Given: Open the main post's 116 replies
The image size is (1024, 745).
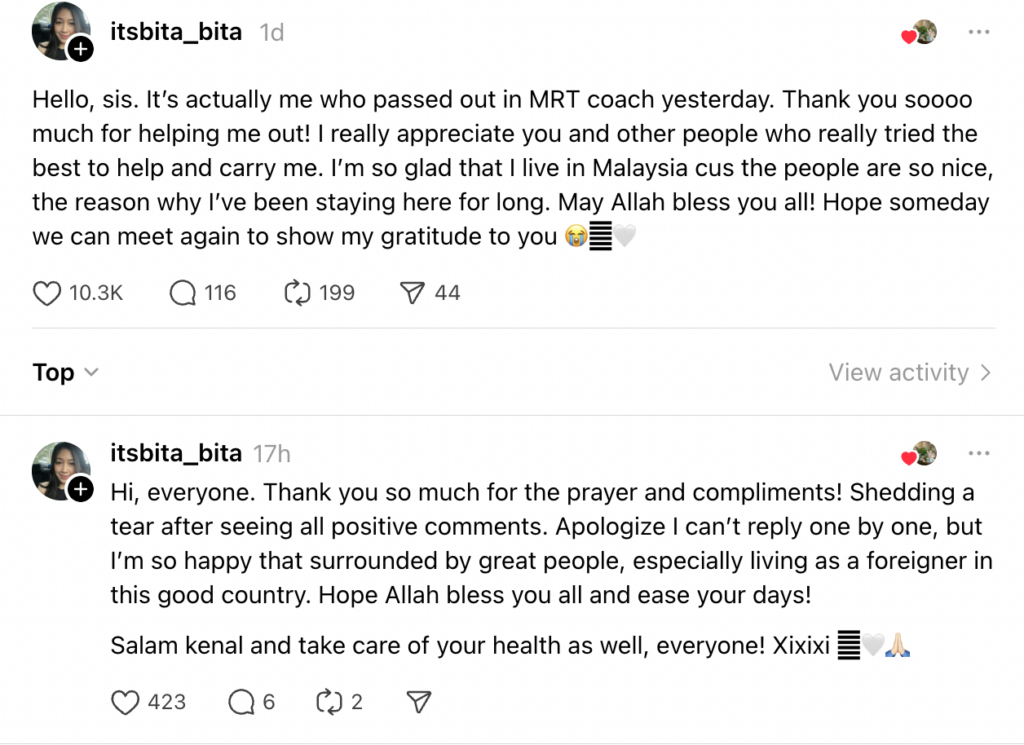Looking at the screenshot, I should click(x=183, y=293).
